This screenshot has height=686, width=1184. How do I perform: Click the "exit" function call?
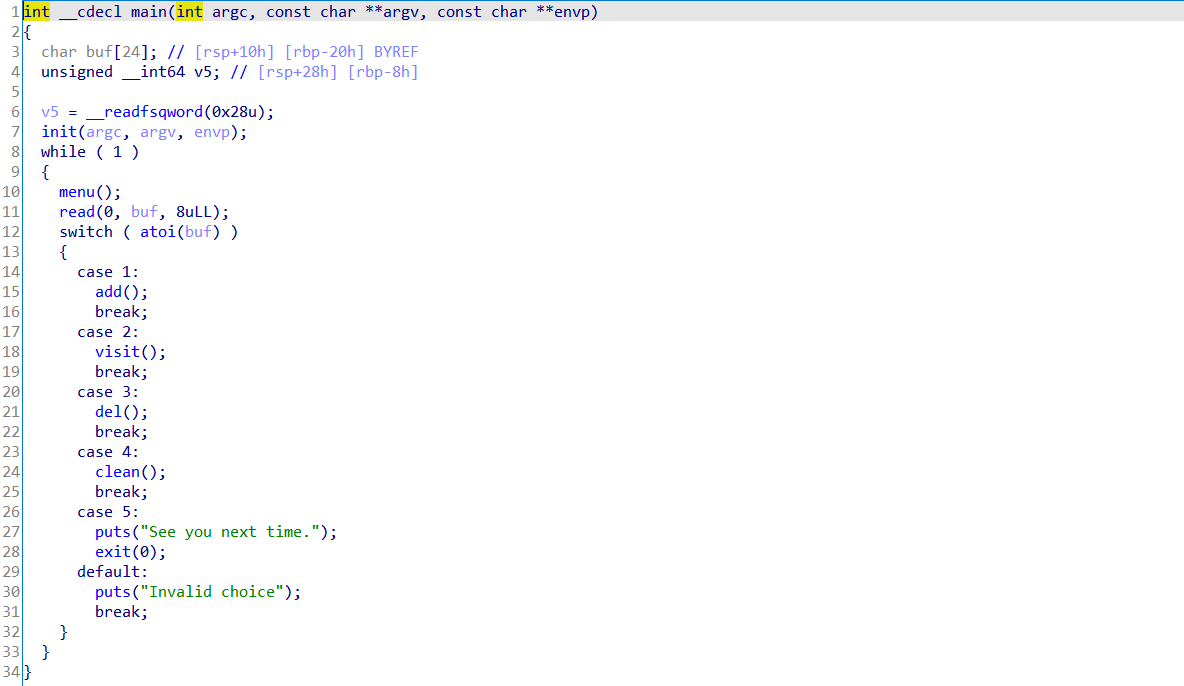[x=113, y=552]
